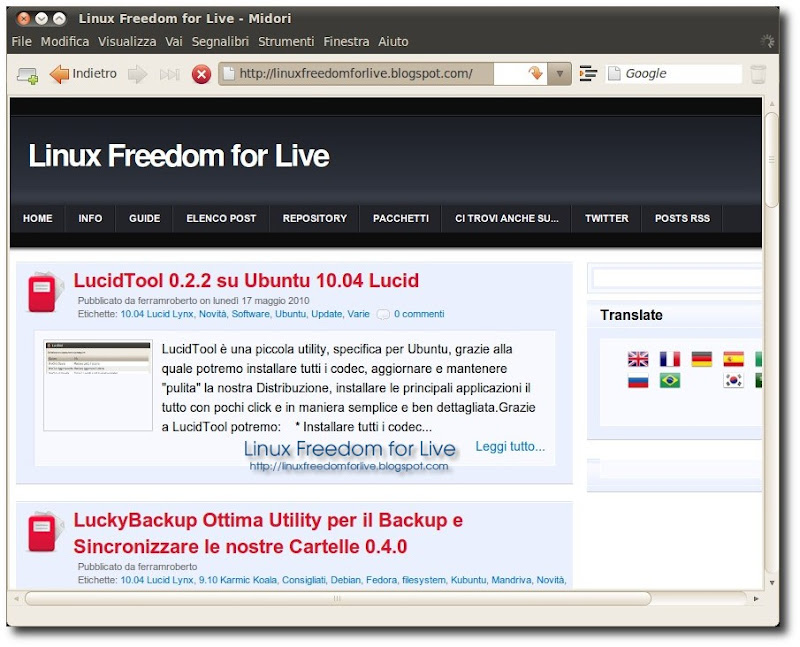The width and height of the screenshot is (800, 647).
Task: Click the sidebar blog search box
Action: click(677, 279)
